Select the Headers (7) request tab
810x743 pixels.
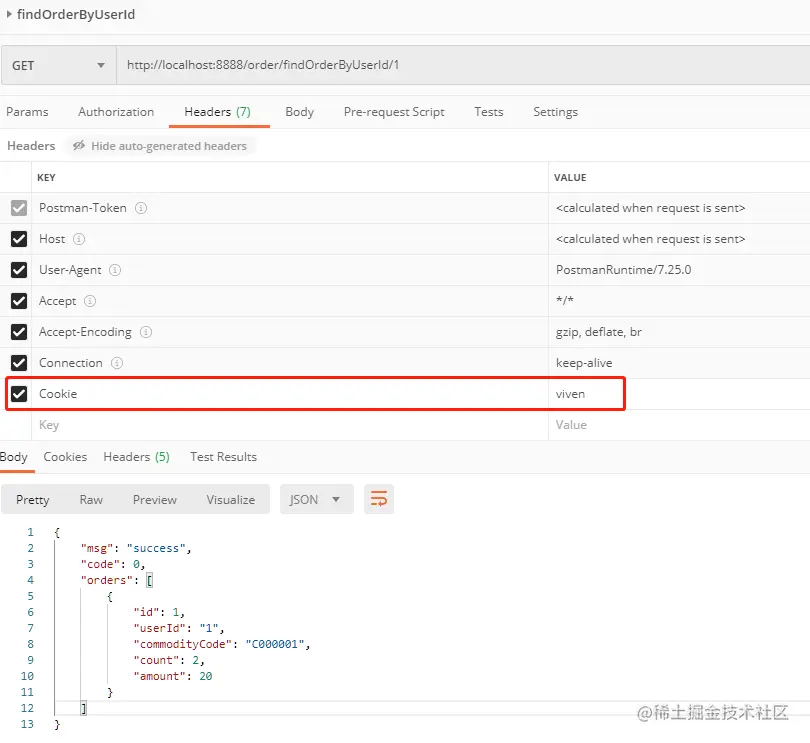click(217, 112)
